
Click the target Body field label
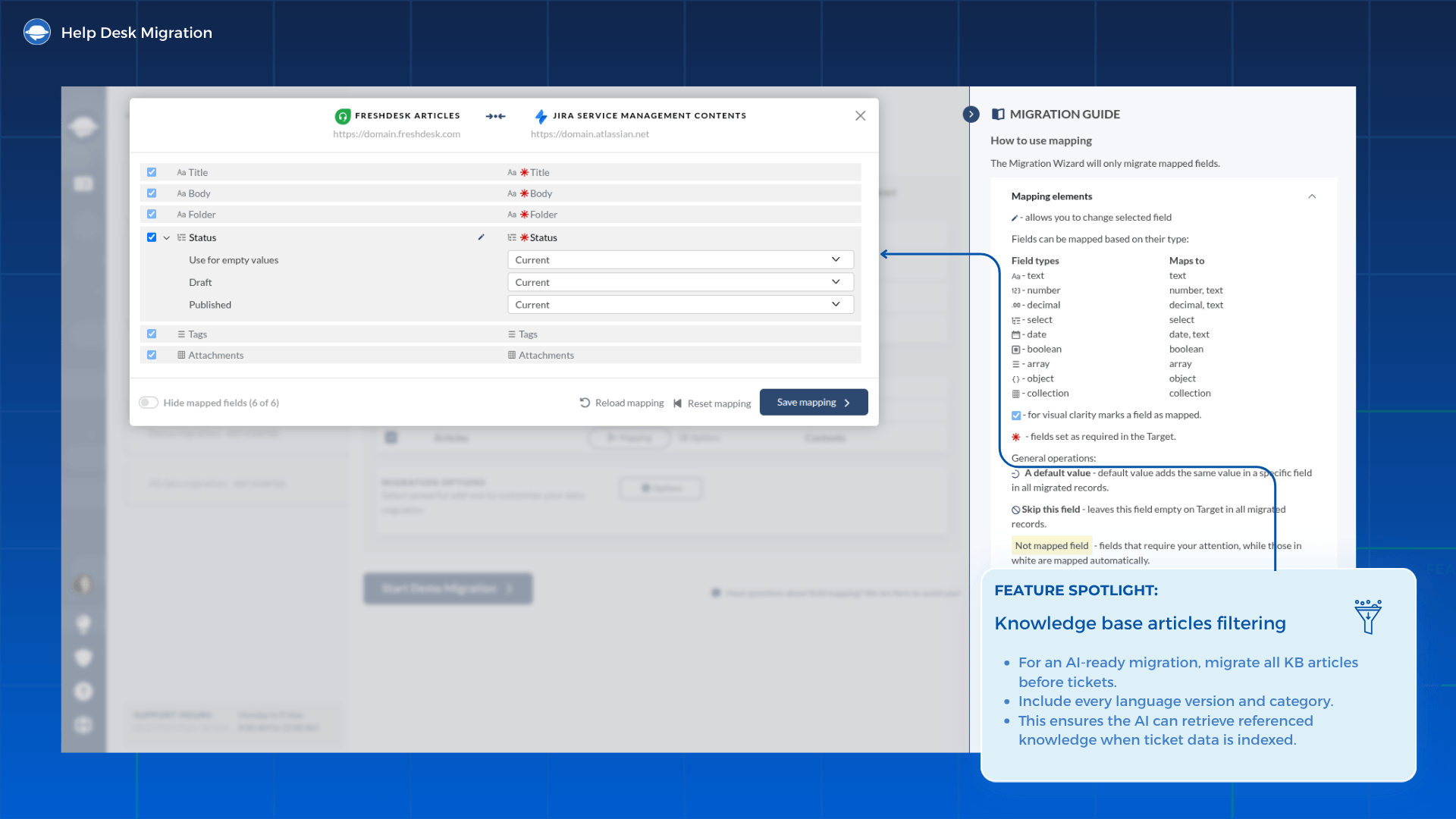click(541, 193)
